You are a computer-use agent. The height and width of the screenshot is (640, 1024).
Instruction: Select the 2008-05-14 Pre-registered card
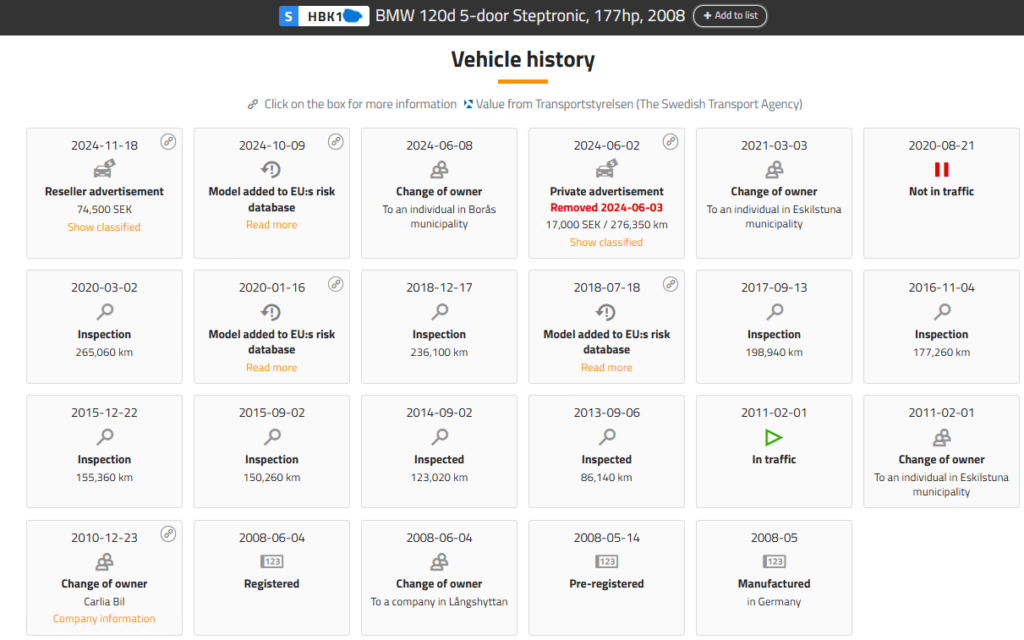(606, 576)
